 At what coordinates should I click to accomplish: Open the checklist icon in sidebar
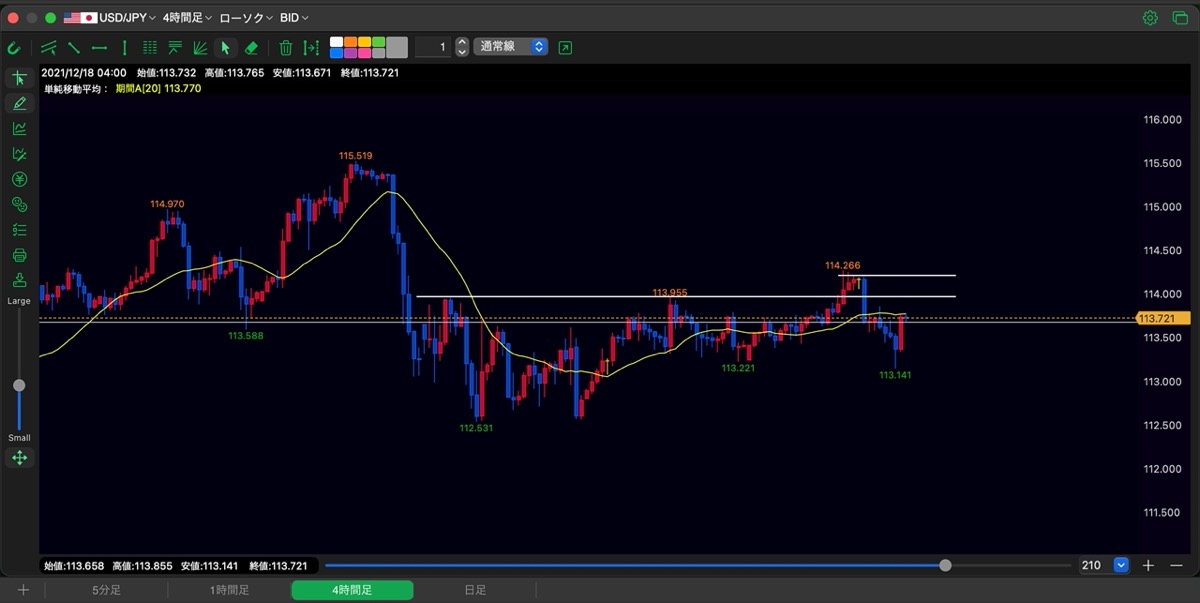pos(19,230)
